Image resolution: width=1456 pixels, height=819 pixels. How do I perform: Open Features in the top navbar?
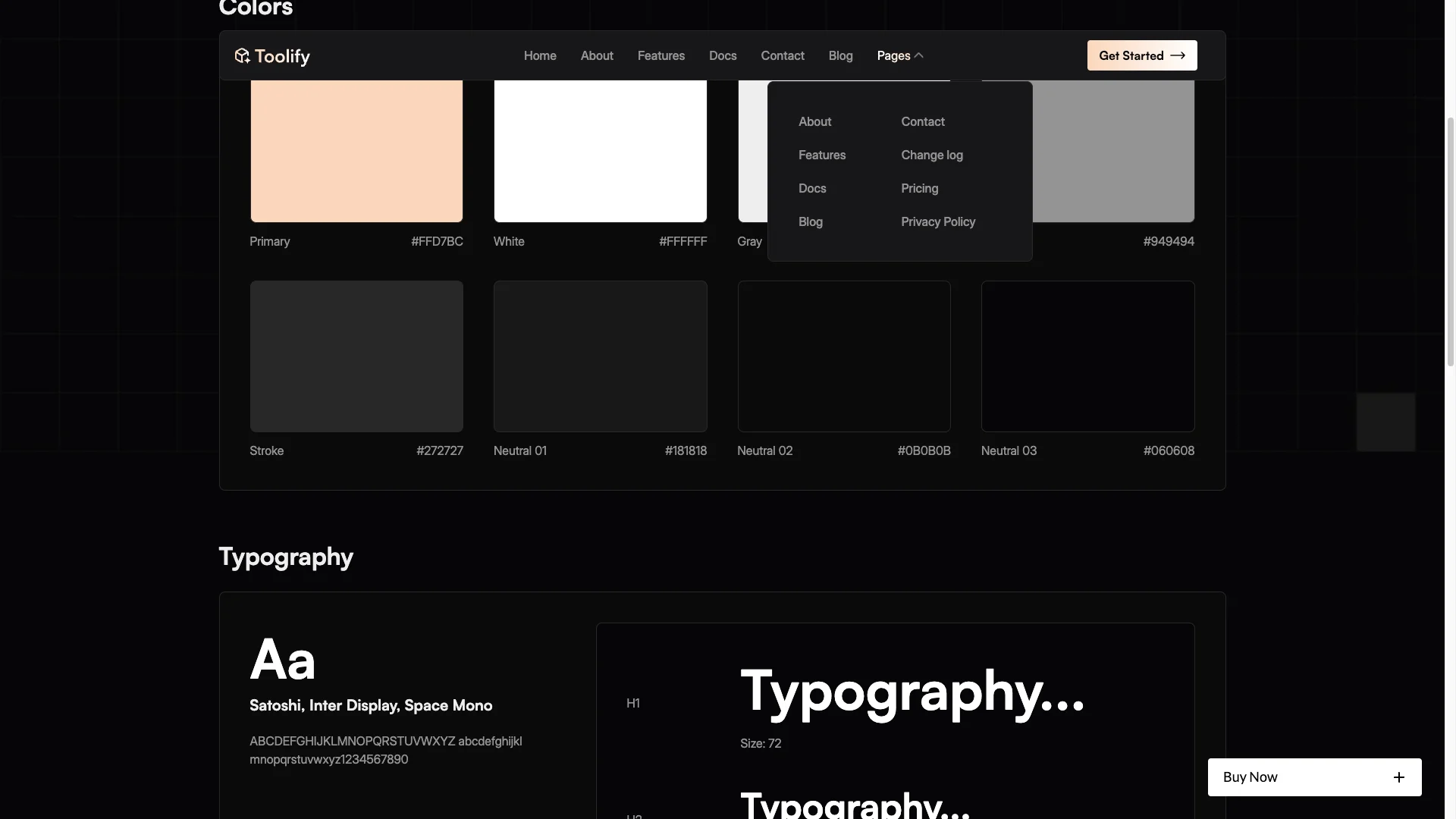click(x=661, y=55)
